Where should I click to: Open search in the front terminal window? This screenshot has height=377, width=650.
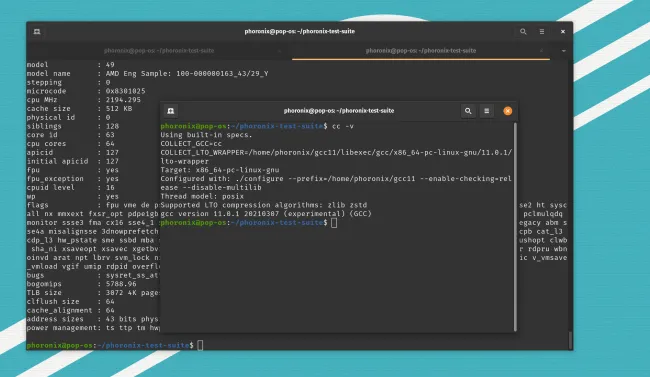point(468,111)
